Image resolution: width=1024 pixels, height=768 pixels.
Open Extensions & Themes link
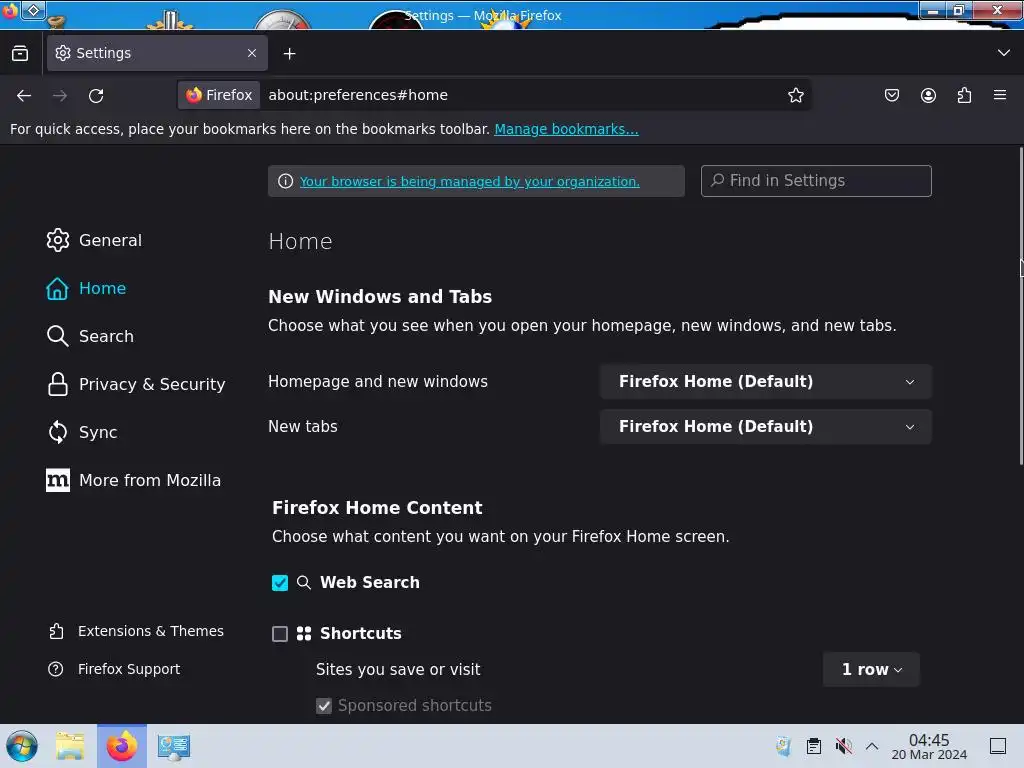click(x=136, y=632)
